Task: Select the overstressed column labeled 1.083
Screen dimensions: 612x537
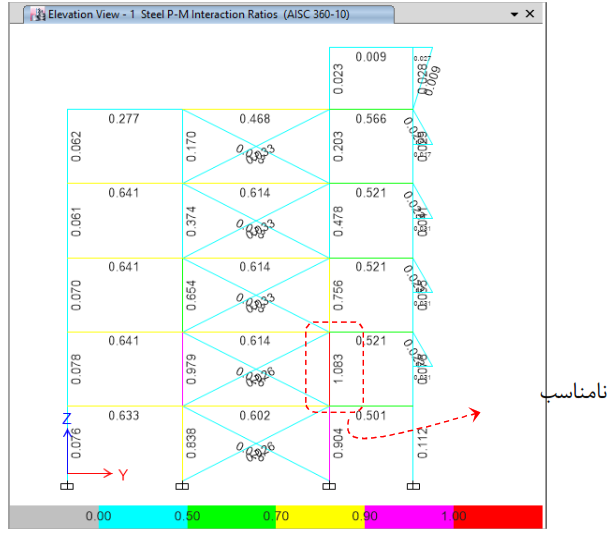Action: [330, 368]
